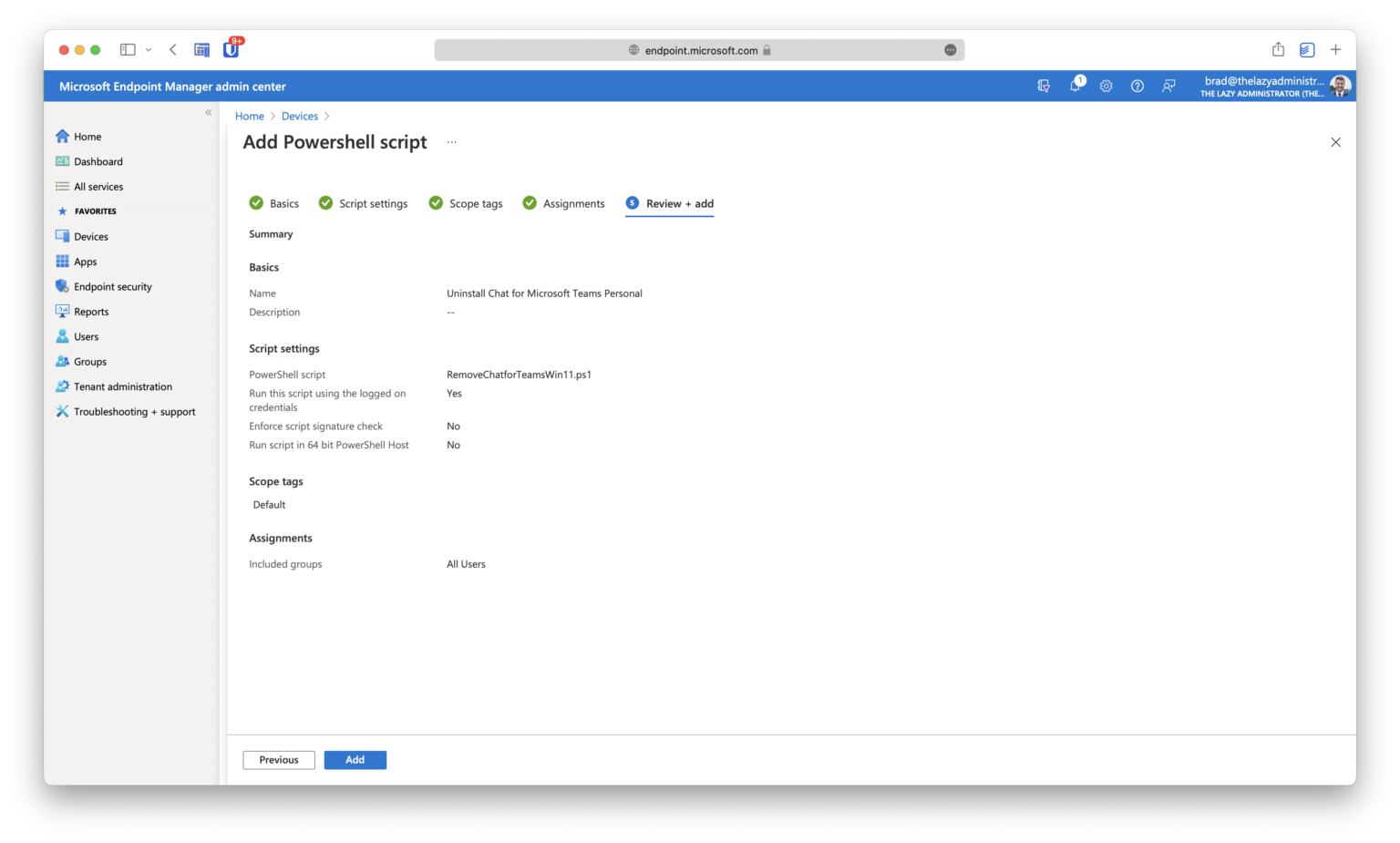Open new tab with plus icon

pos(1335,50)
